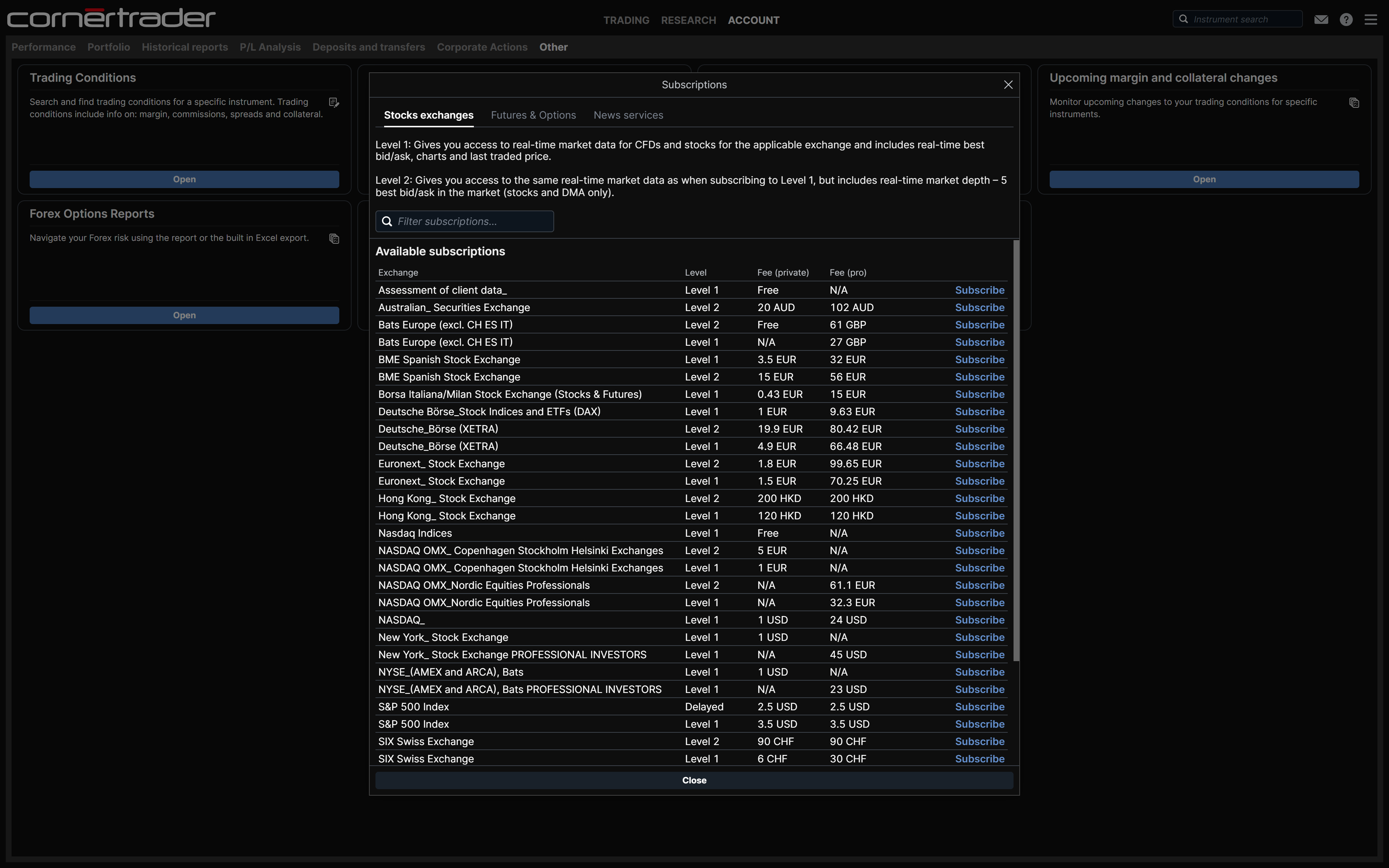The image size is (1389, 868).
Task: Subscribe to Borsa Italiana/Milan Stock Exchange
Action: coord(979,394)
